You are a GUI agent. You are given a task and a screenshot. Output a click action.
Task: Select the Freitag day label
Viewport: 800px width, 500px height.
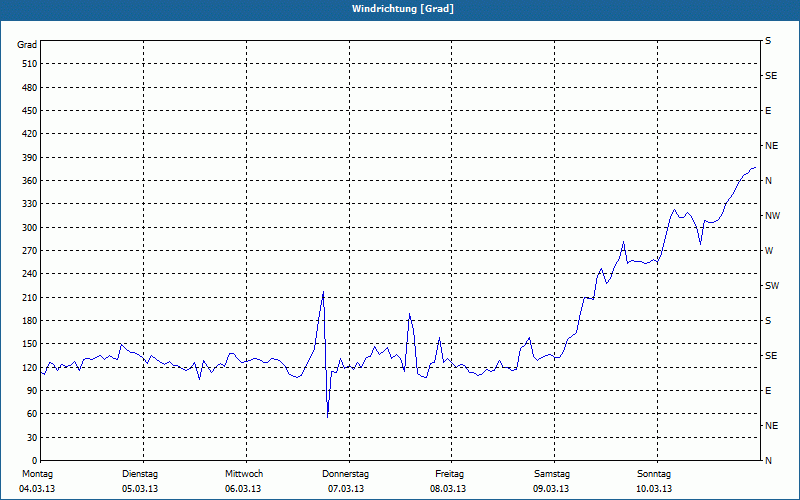point(449,474)
